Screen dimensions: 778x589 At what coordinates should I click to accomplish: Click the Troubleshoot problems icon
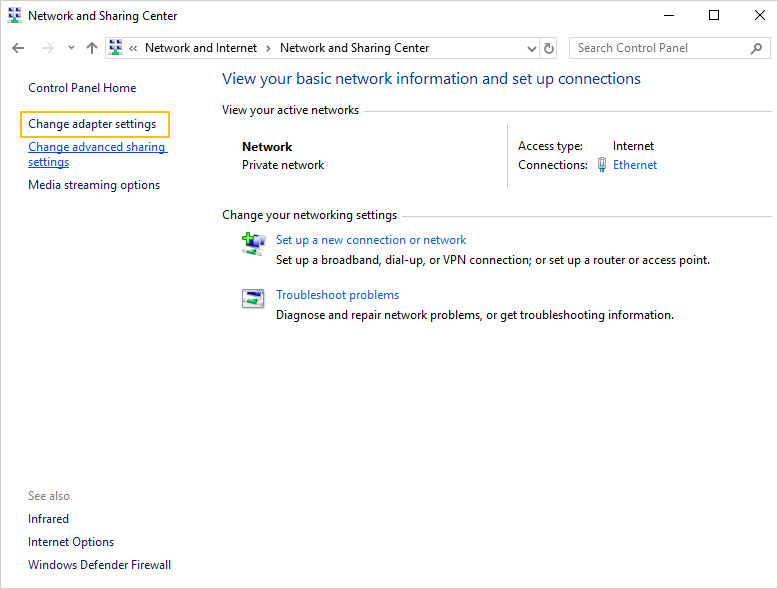pyautogui.click(x=253, y=298)
